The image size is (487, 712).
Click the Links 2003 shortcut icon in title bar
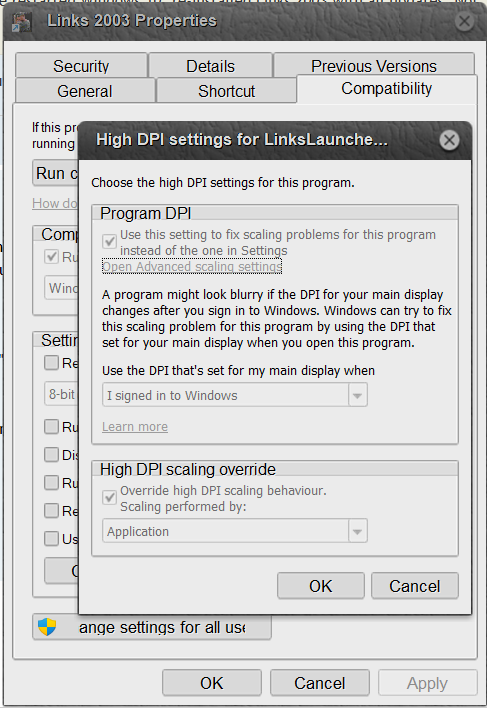click(x=21, y=21)
